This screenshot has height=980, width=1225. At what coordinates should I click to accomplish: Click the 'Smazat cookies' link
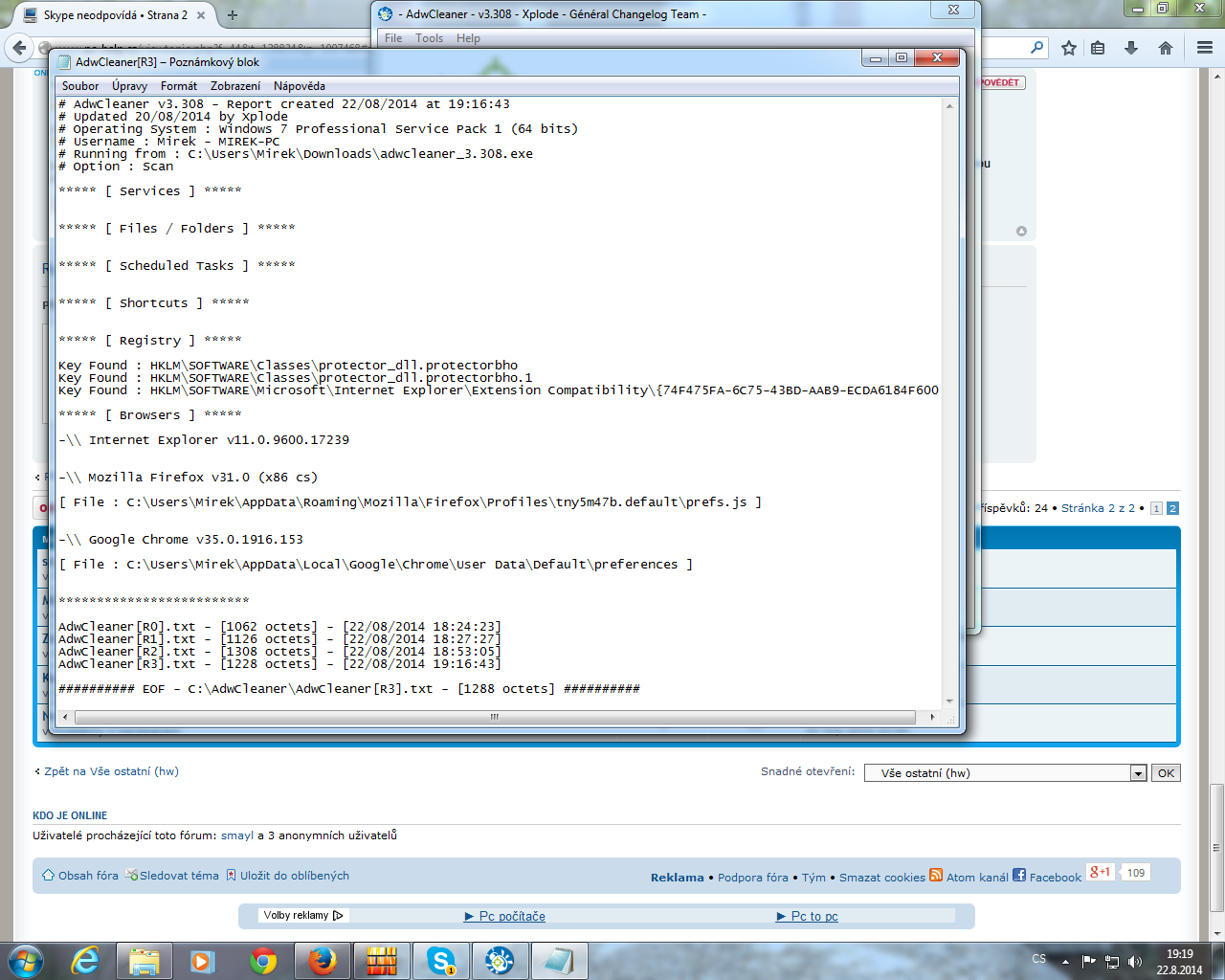tap(882, 878)
